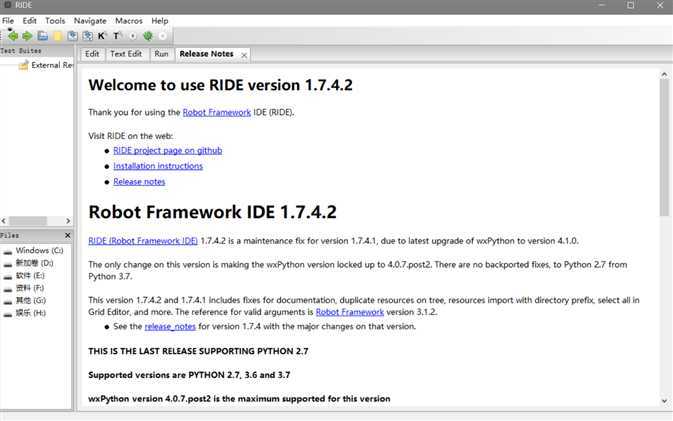Click the drive icon beside (E:)
This screenshot has width=673, height=421.
pyautogui.click(x=8, y=276)
